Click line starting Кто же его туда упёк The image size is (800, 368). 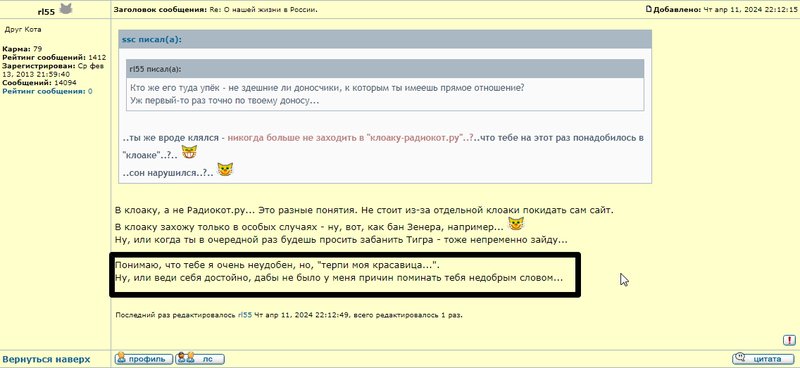tap(327, 87)
